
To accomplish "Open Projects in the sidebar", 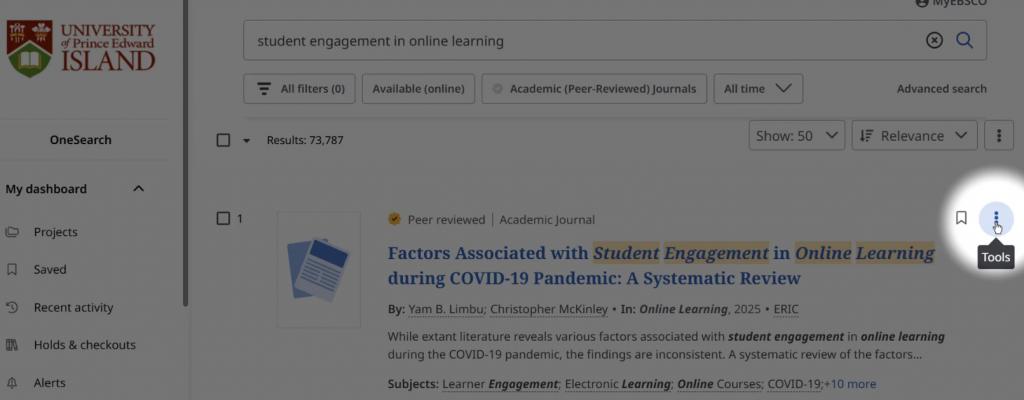I will [x=55, y=232].
